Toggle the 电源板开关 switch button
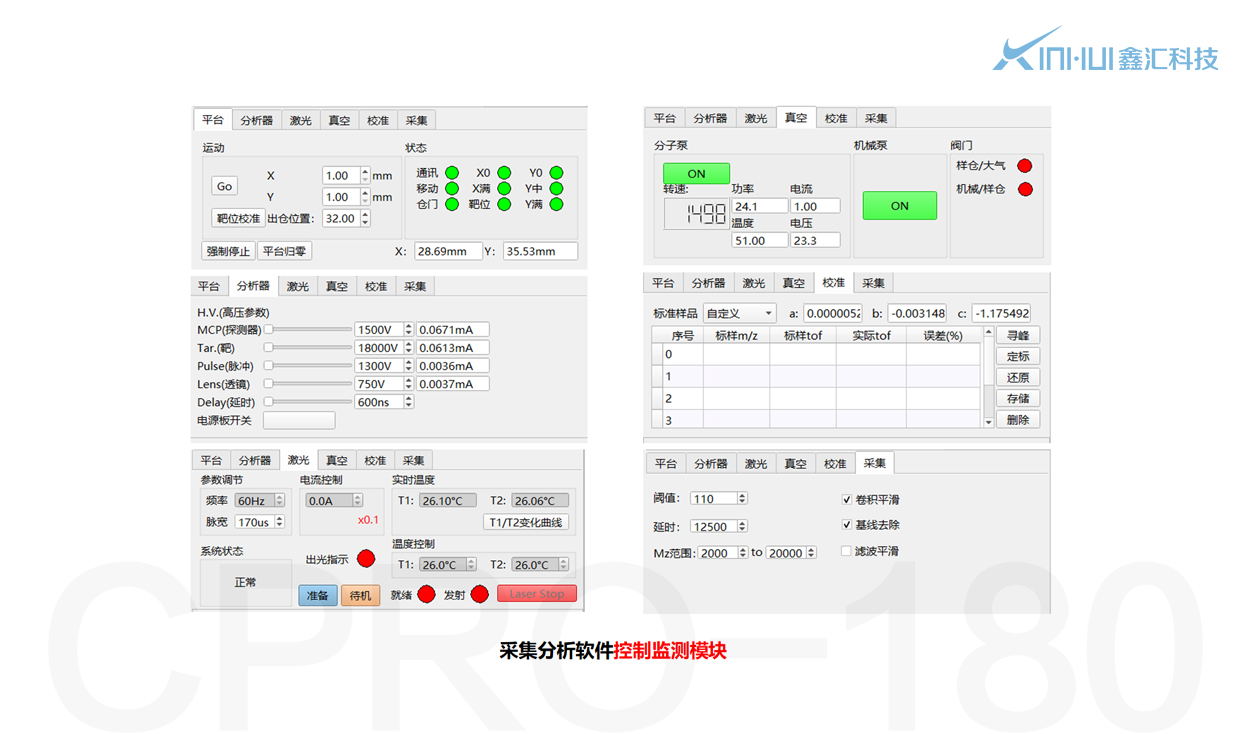 click(x=299, y=420)
